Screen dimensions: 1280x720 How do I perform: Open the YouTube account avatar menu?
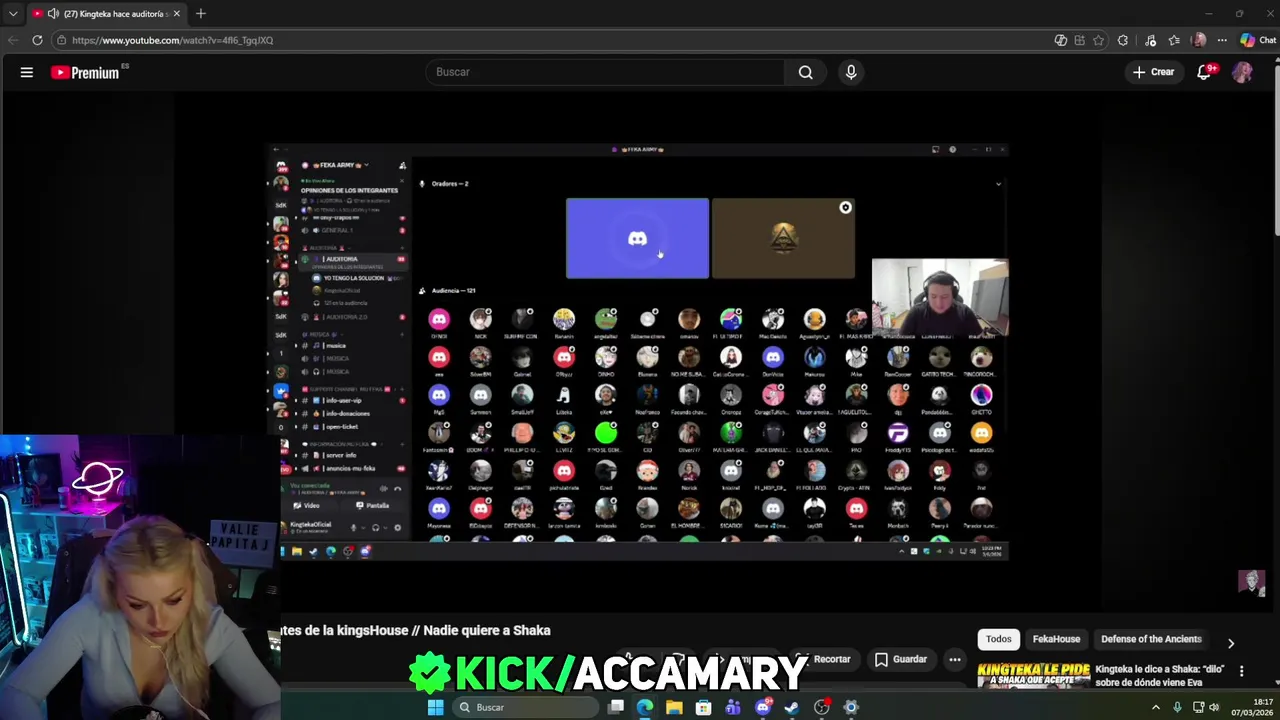pyautogui.click(x=1242, y=72)
